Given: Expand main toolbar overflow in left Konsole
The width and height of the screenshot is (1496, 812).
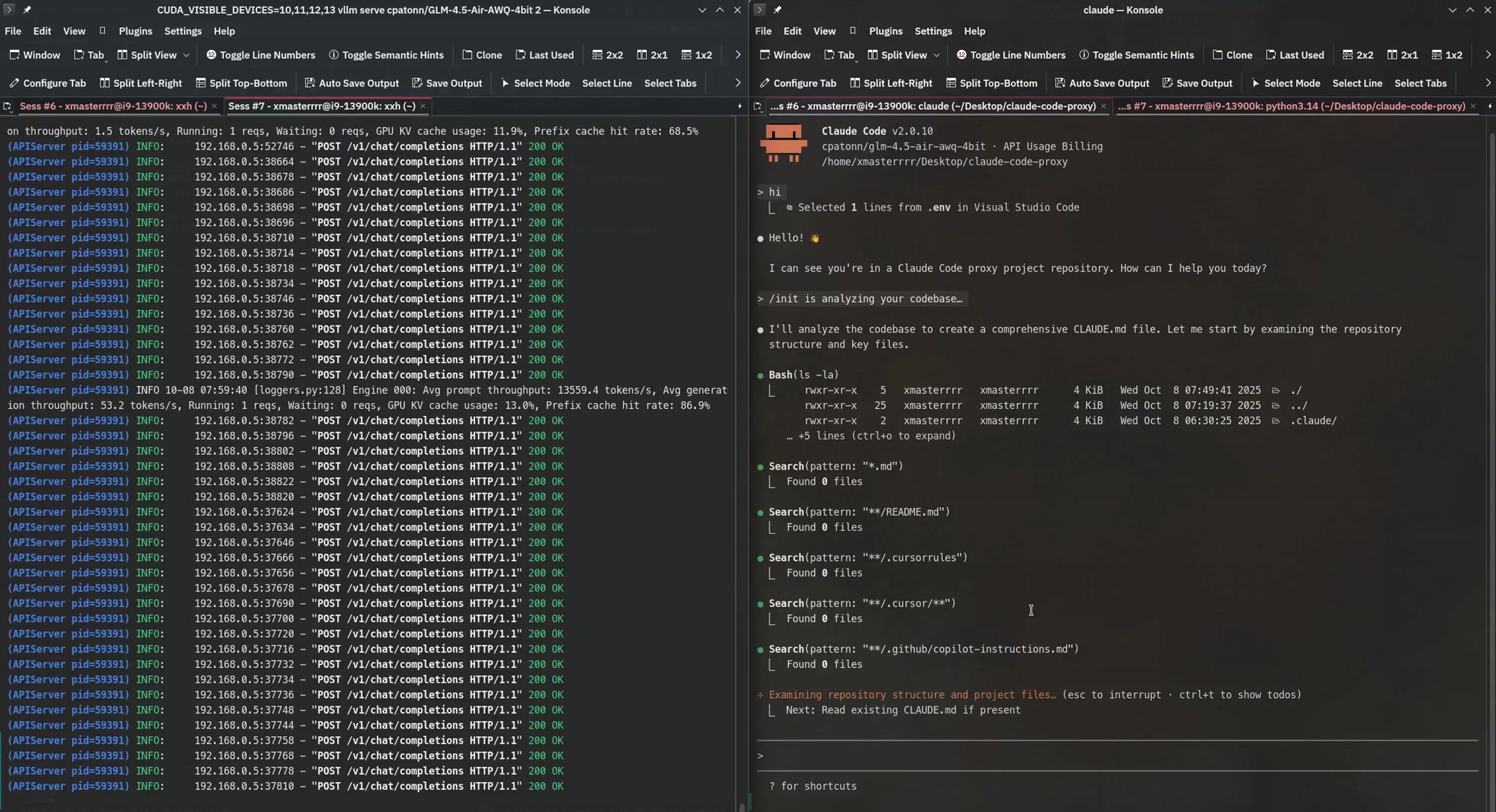Looking at the screenshot, I should click(x=737, y=55).
